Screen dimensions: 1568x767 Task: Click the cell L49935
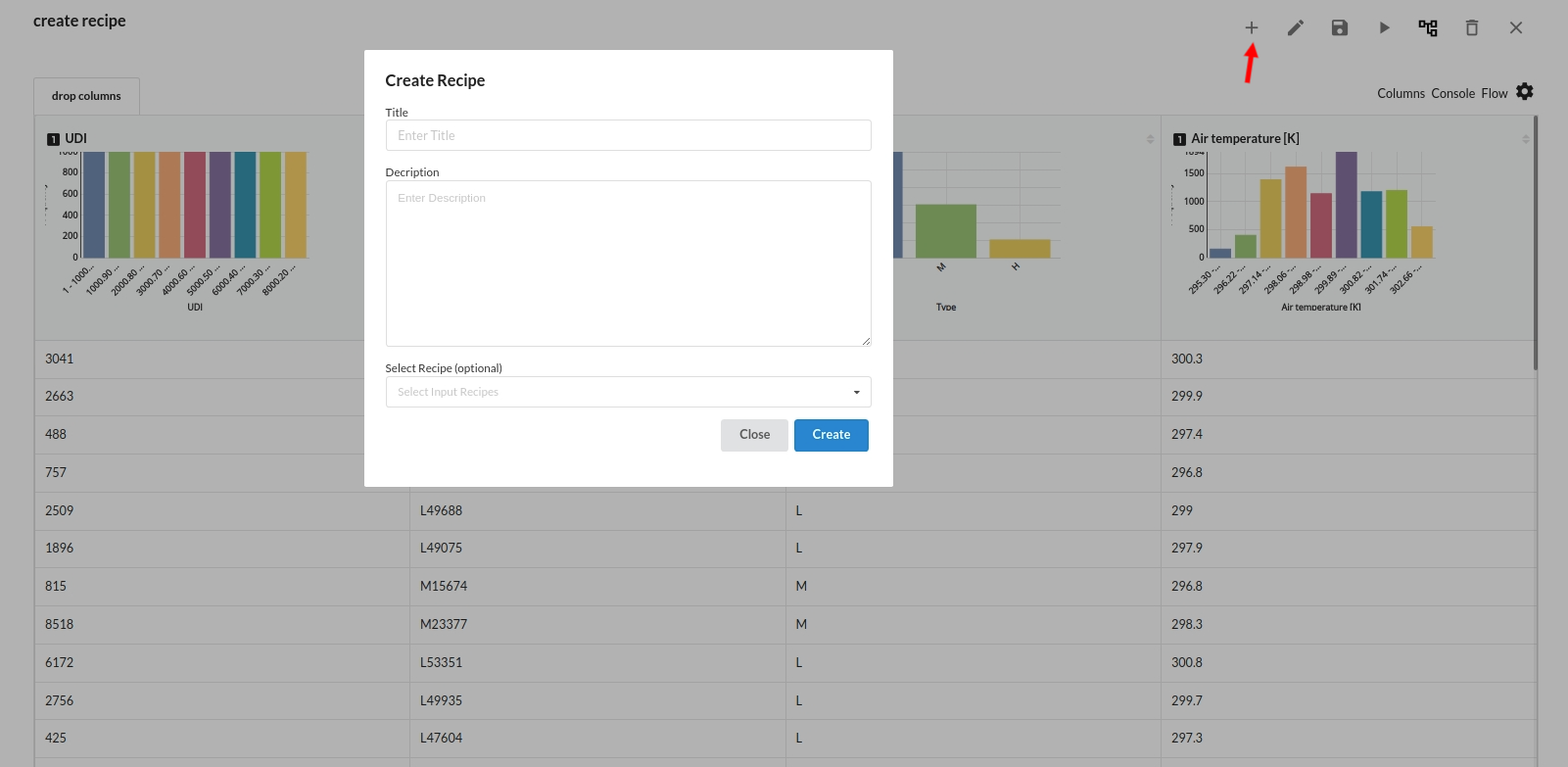click(597, 700)
